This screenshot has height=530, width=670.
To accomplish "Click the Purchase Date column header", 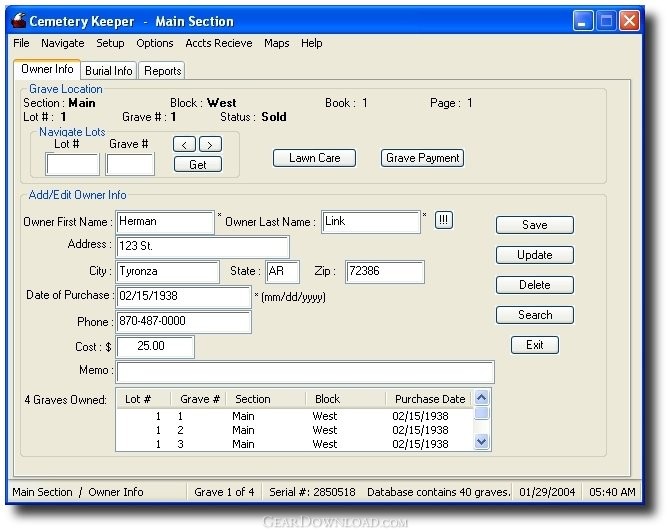I will click(429, 399).
